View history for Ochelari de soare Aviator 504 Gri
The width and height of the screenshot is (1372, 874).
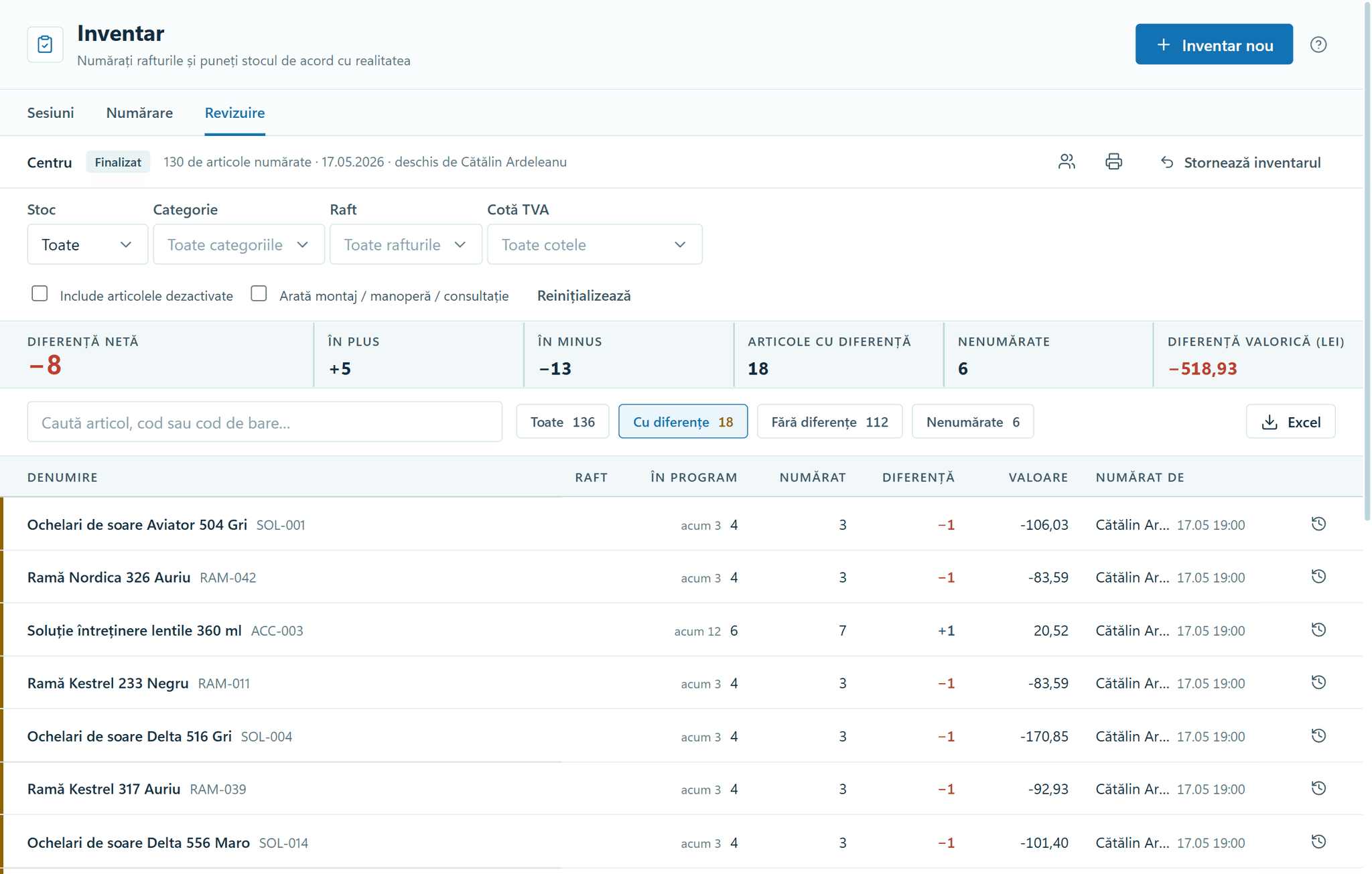tap(1318, 524)
